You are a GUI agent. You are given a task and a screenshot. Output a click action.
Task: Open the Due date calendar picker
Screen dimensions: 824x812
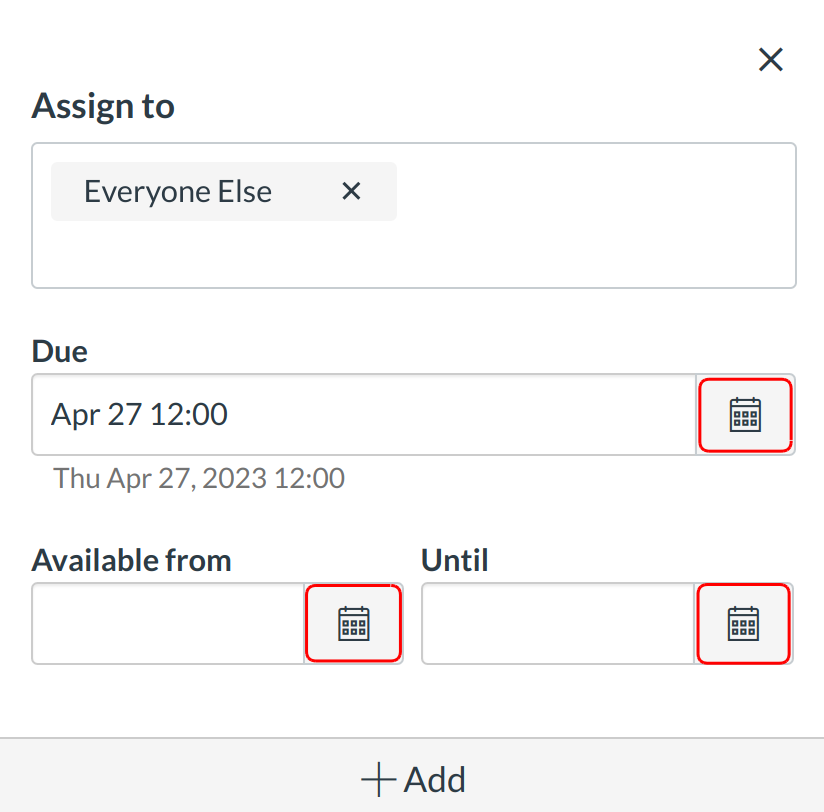[745, 414]
